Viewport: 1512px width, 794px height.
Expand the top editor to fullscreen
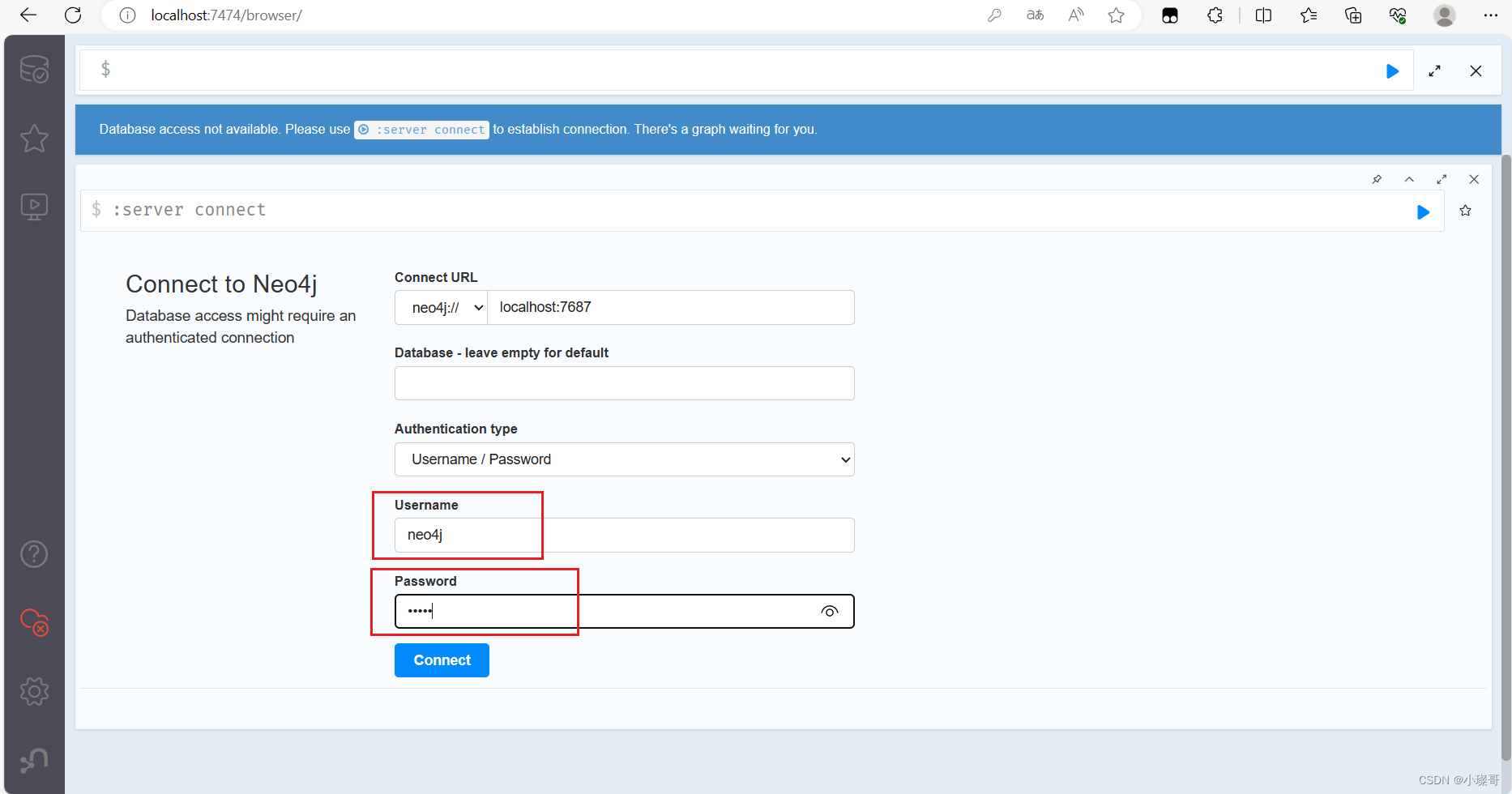point(1434,71)
